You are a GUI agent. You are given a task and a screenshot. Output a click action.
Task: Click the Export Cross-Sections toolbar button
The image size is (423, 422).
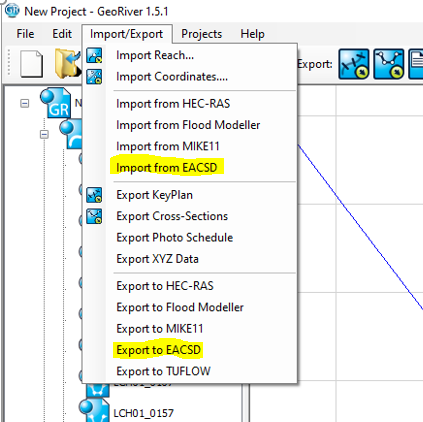tap(389, 64)
